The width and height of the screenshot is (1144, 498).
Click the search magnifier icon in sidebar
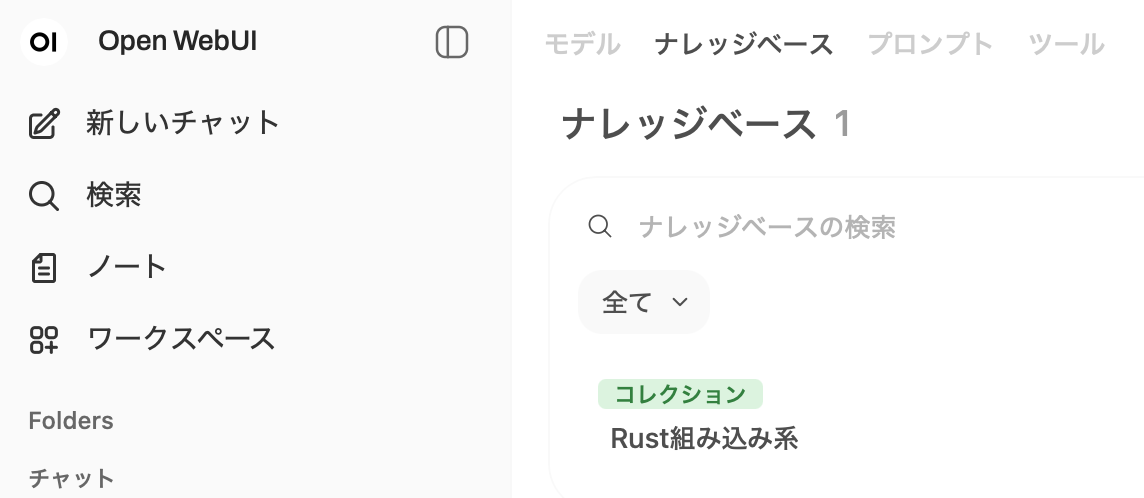[x=44, y=196]
